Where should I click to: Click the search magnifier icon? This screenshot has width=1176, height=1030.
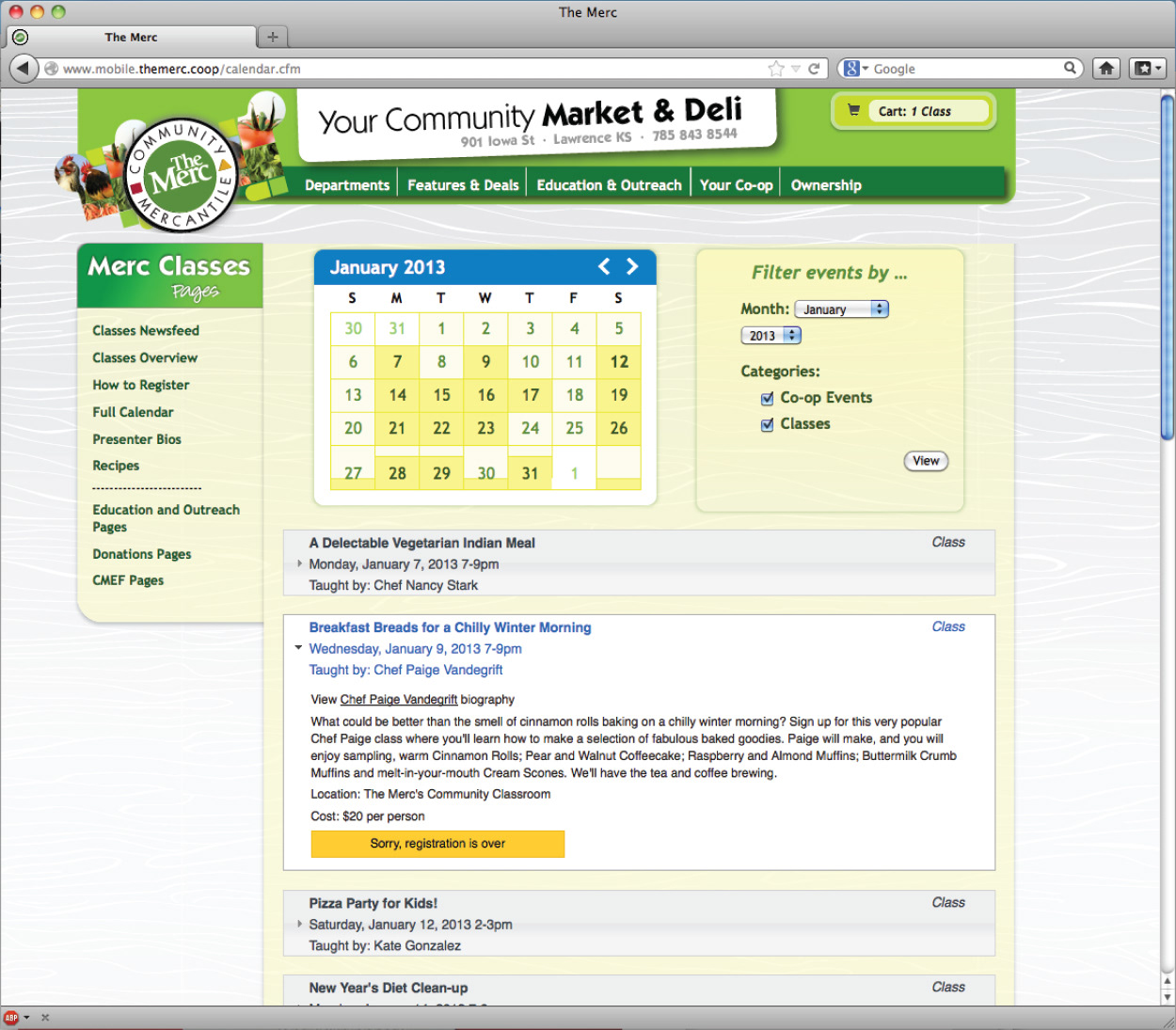[1070, 68]
